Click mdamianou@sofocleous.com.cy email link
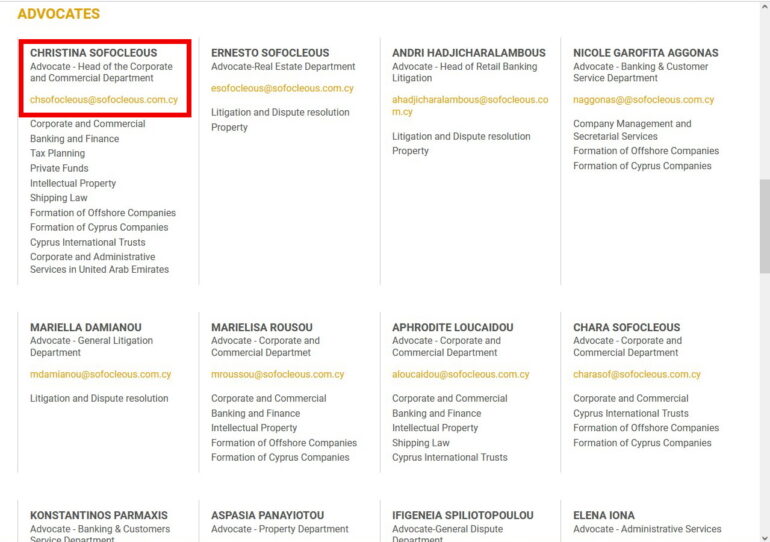This screenshot has height=542, width=770. [x=101, y=374]
